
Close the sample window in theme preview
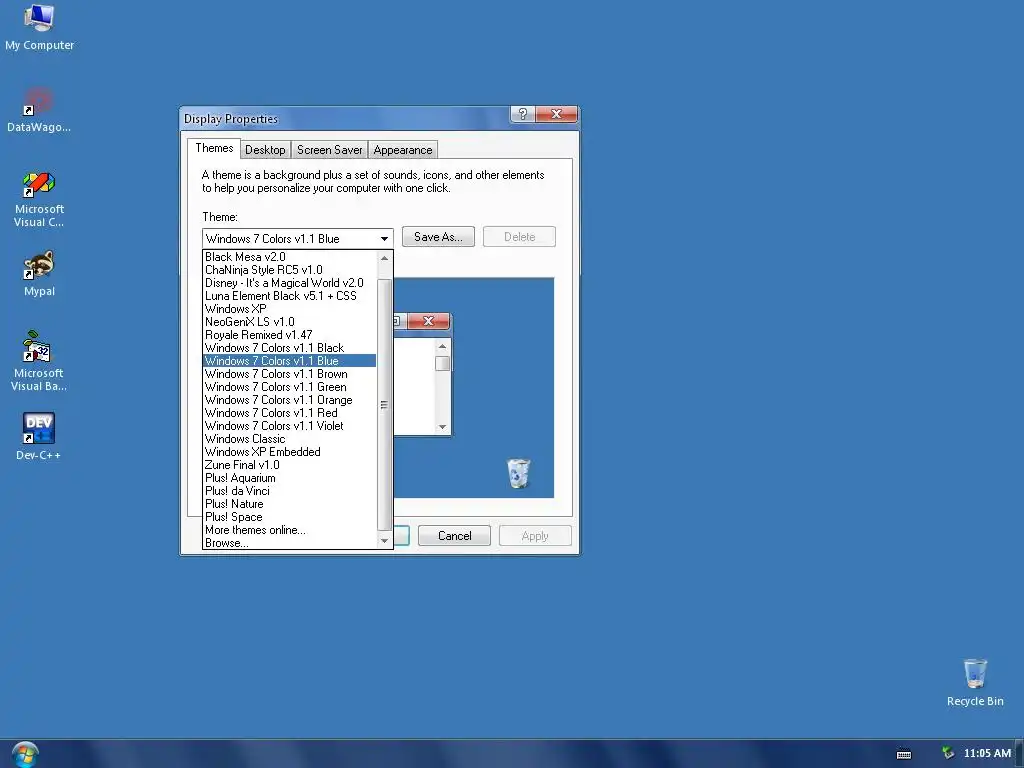tap(428, 321)
